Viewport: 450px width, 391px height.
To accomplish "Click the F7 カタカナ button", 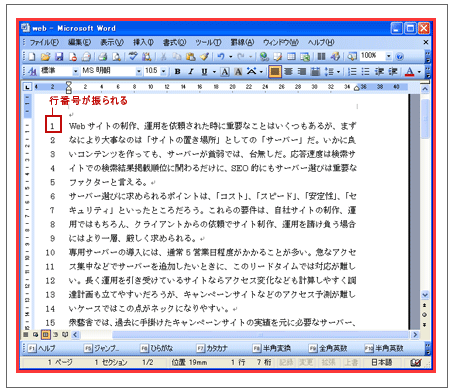I will (x=212, y=348).
